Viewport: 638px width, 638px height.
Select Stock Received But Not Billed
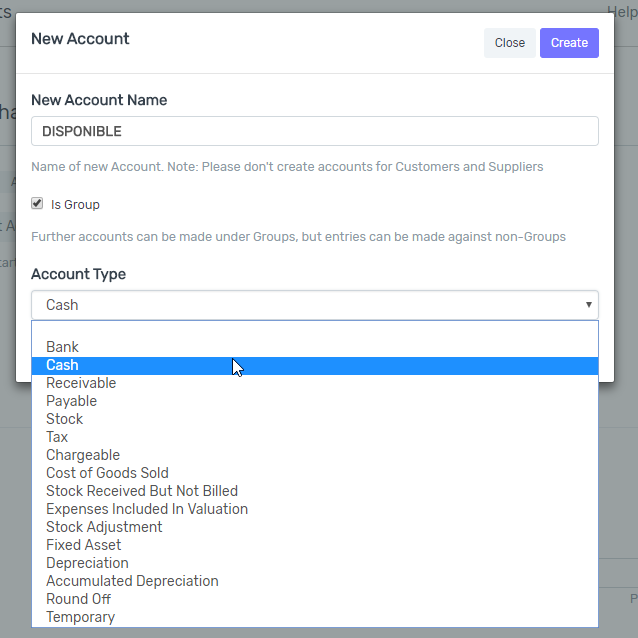[x=315, y=491]
